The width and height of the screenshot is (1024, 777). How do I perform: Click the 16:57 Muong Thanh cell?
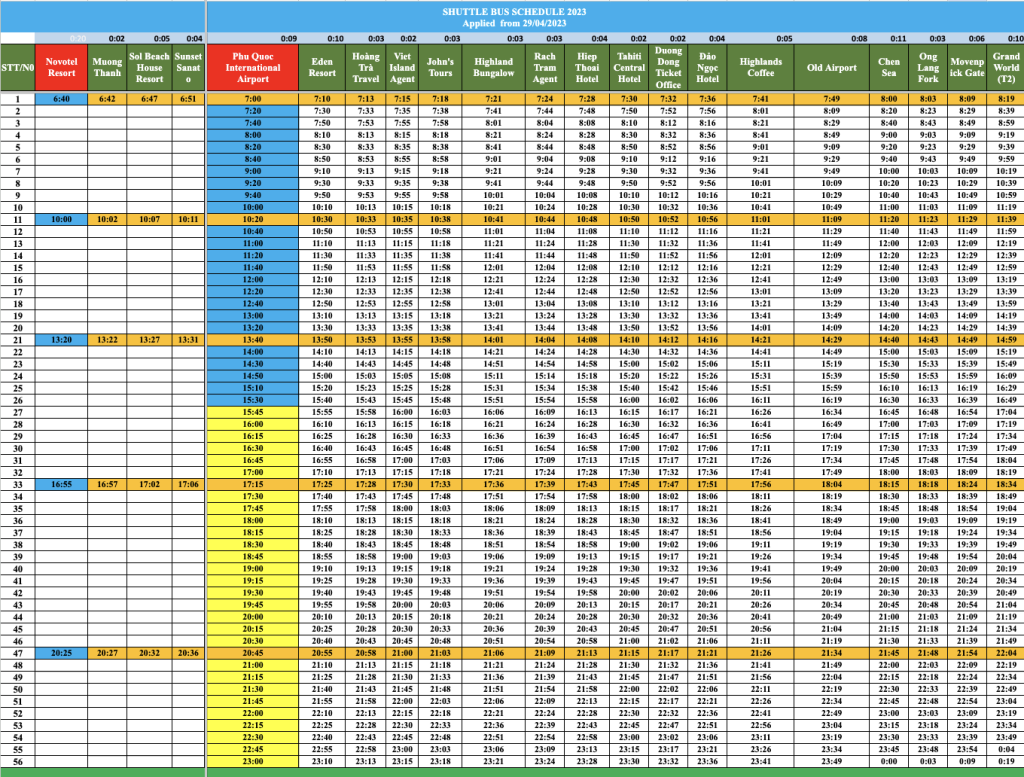click(107, 484)
